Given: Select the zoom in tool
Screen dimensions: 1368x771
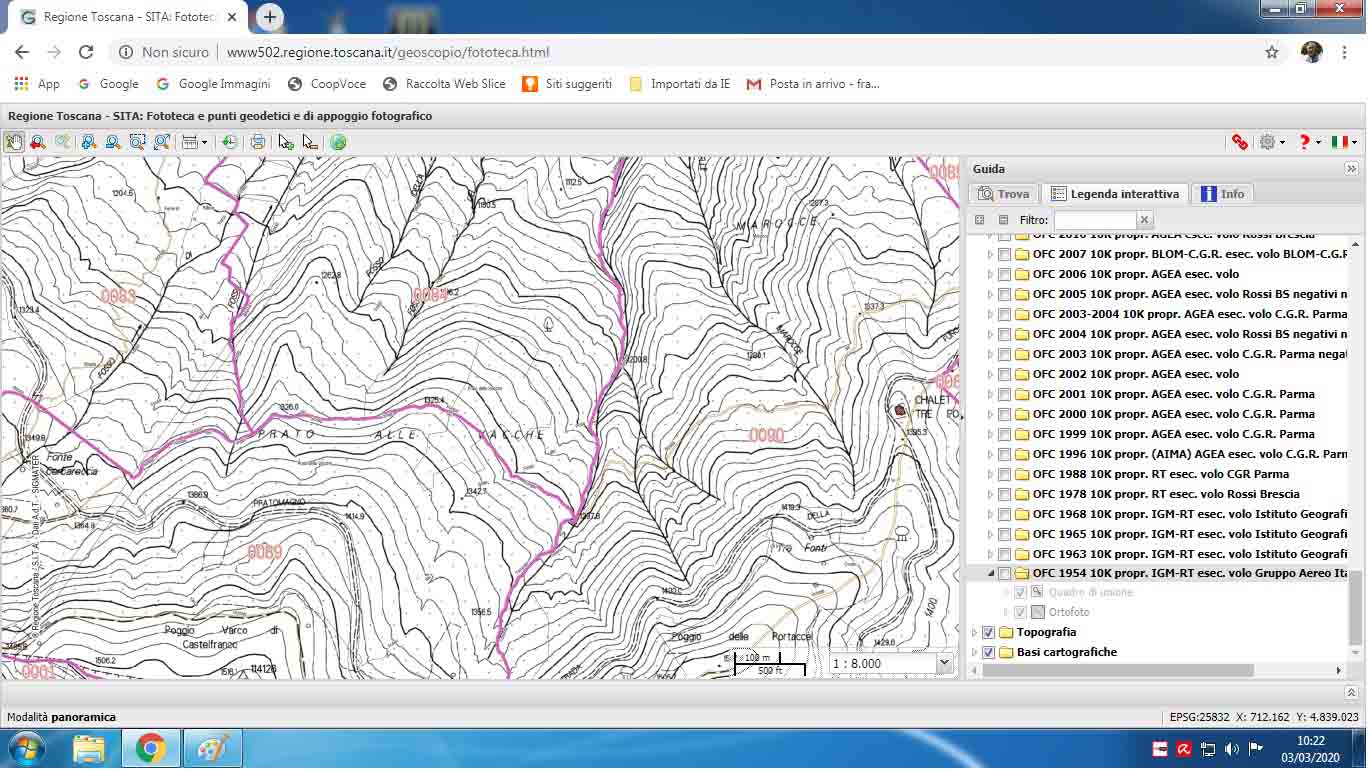Looking at the screenshot, I should pyautogui.click(x=89, y=142).
